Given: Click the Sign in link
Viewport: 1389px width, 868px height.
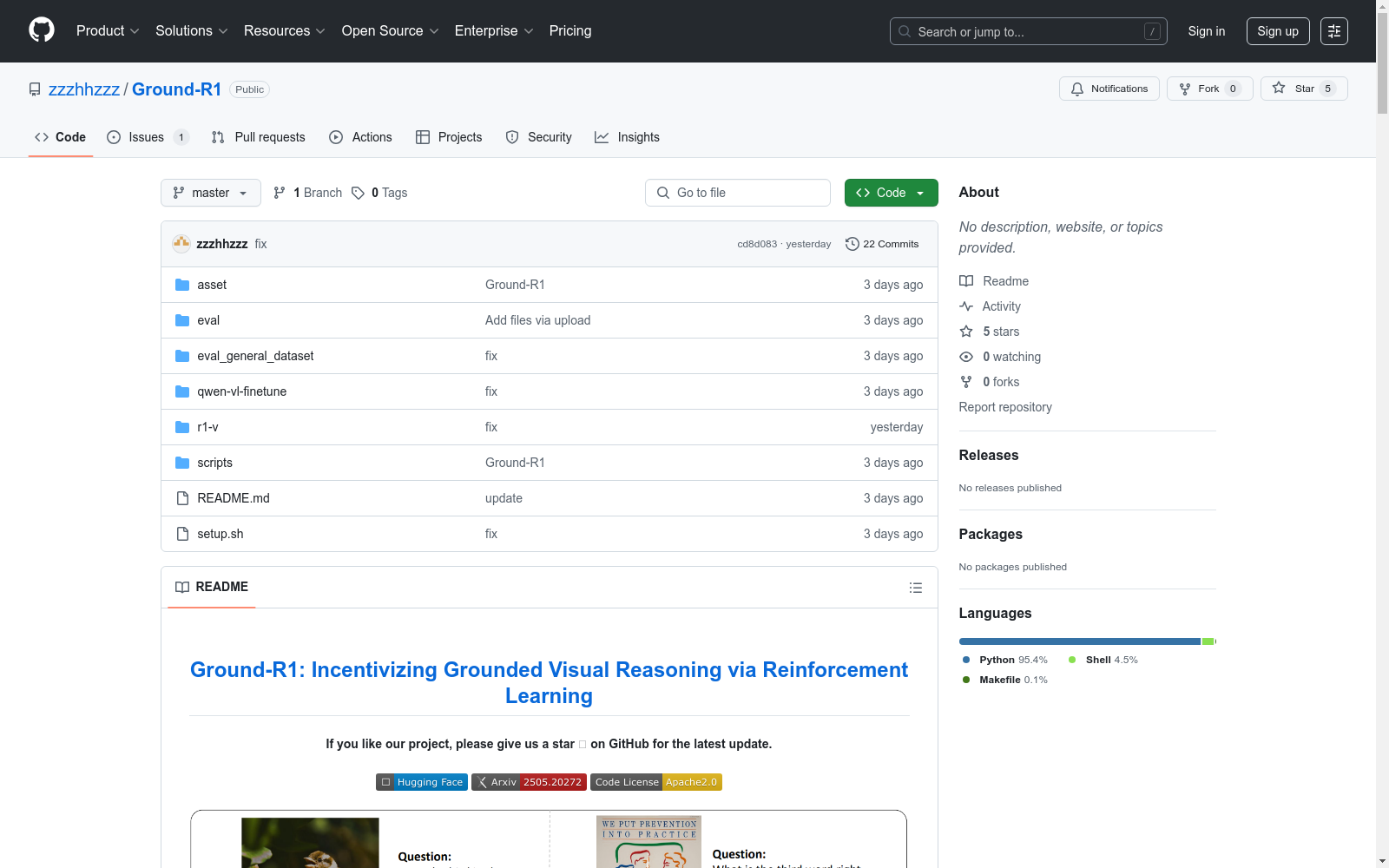Looking at the screenshot, I should tap(1207, 31).
